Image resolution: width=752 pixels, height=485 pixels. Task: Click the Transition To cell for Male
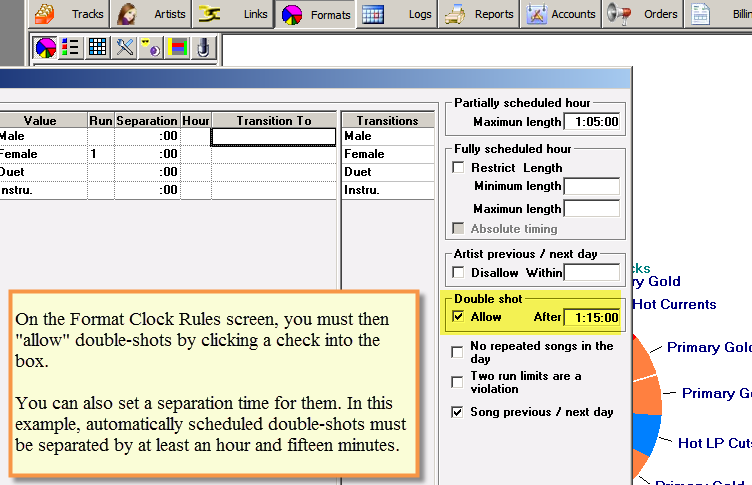pyautogui.click(x=273, y=136)
